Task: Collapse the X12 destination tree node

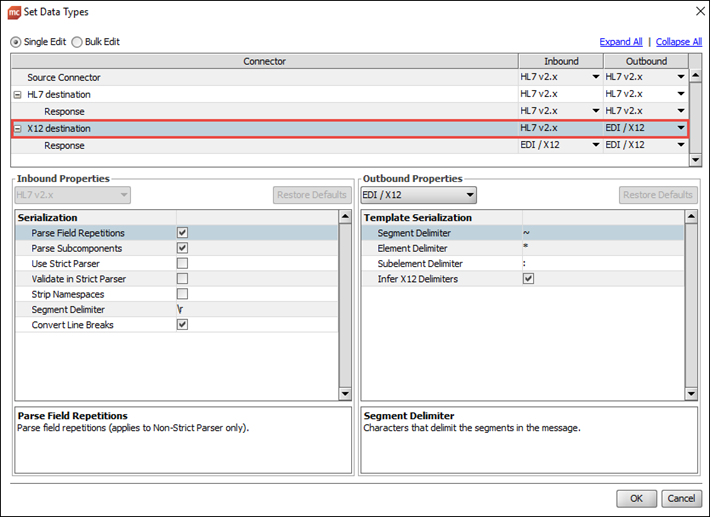Action: click(x=17, y=128)
